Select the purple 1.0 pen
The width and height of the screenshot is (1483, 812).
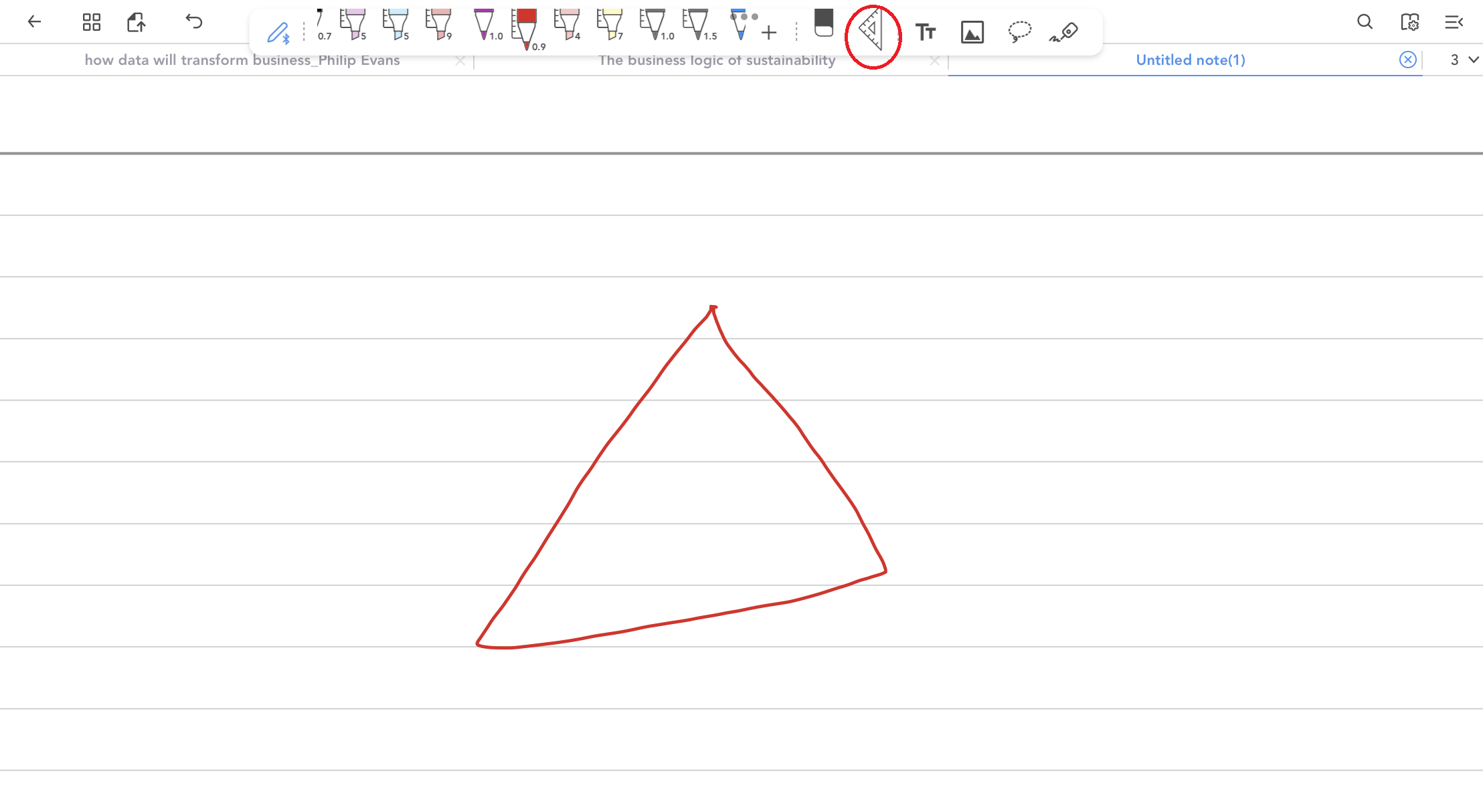pyautogui.click(x=484, y=25)
